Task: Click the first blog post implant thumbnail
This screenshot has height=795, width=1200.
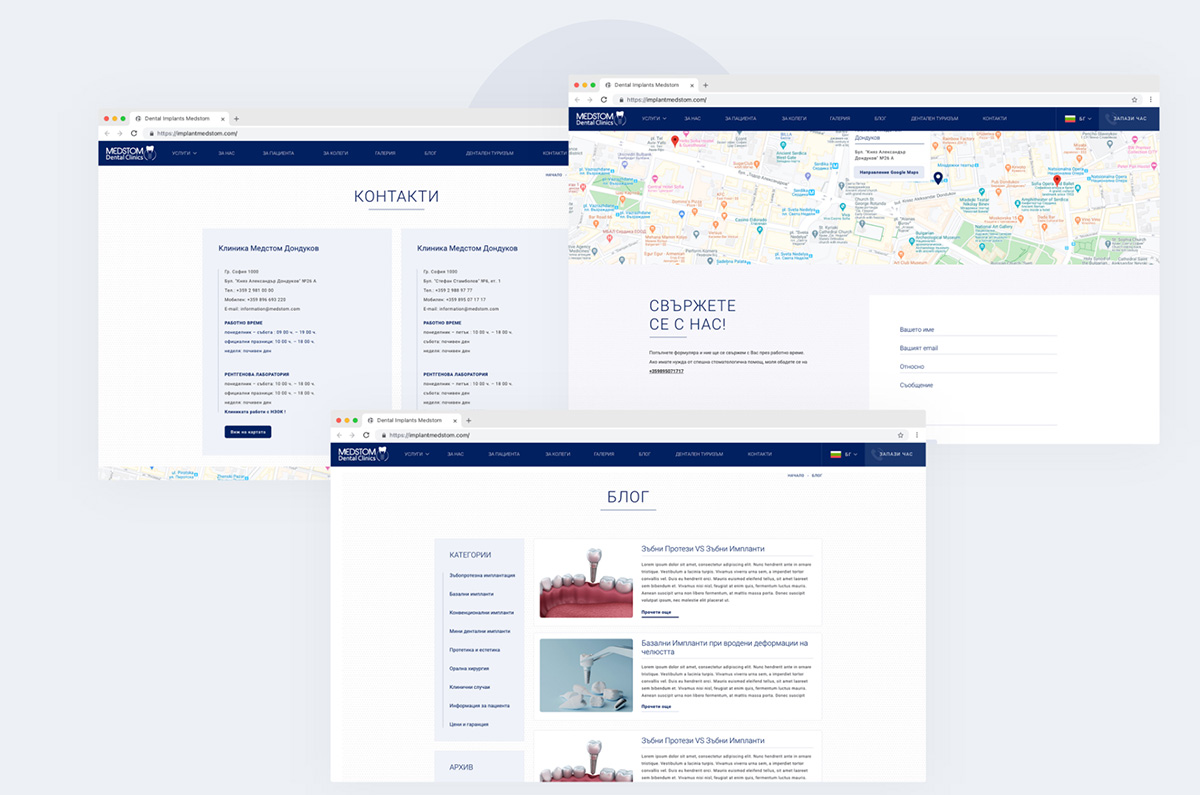Action: [x=586, y=581]
